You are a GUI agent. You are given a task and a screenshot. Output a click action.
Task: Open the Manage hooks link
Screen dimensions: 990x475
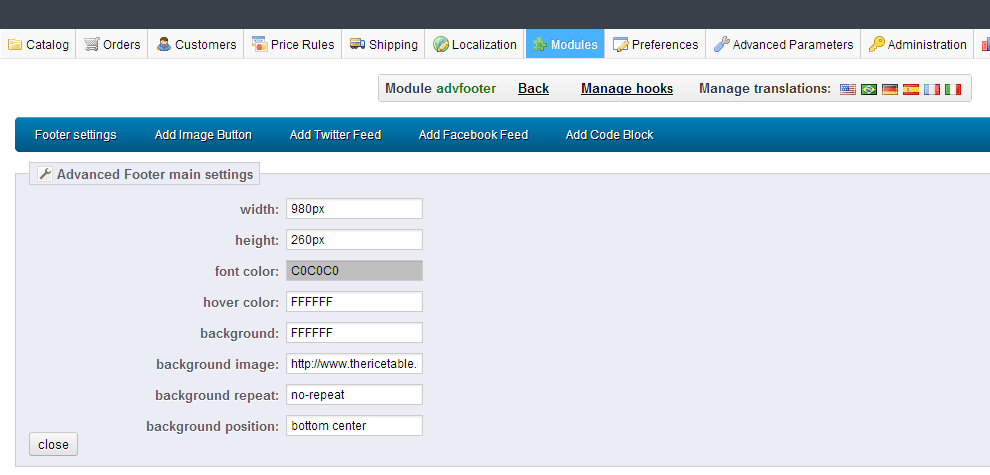627,89
